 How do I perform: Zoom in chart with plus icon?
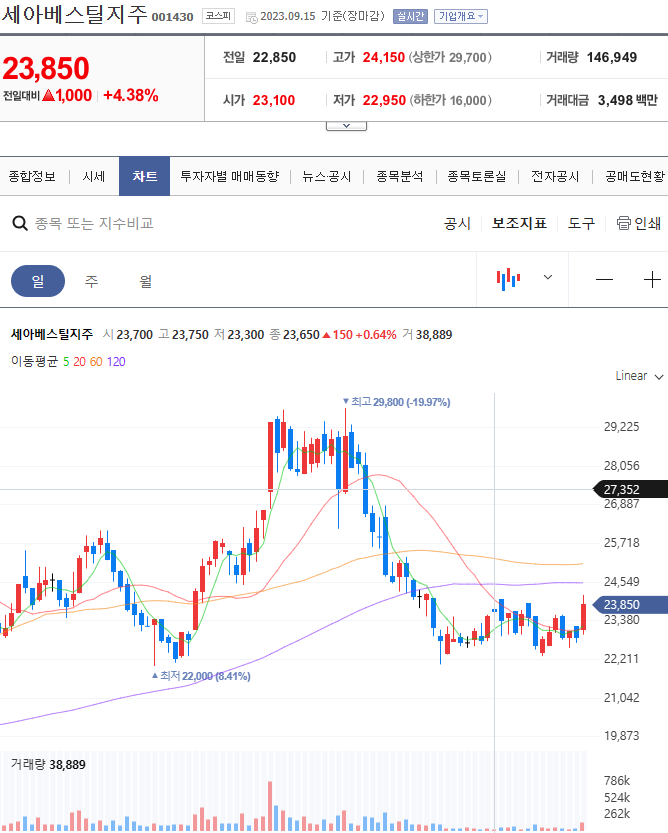point(652,279)
